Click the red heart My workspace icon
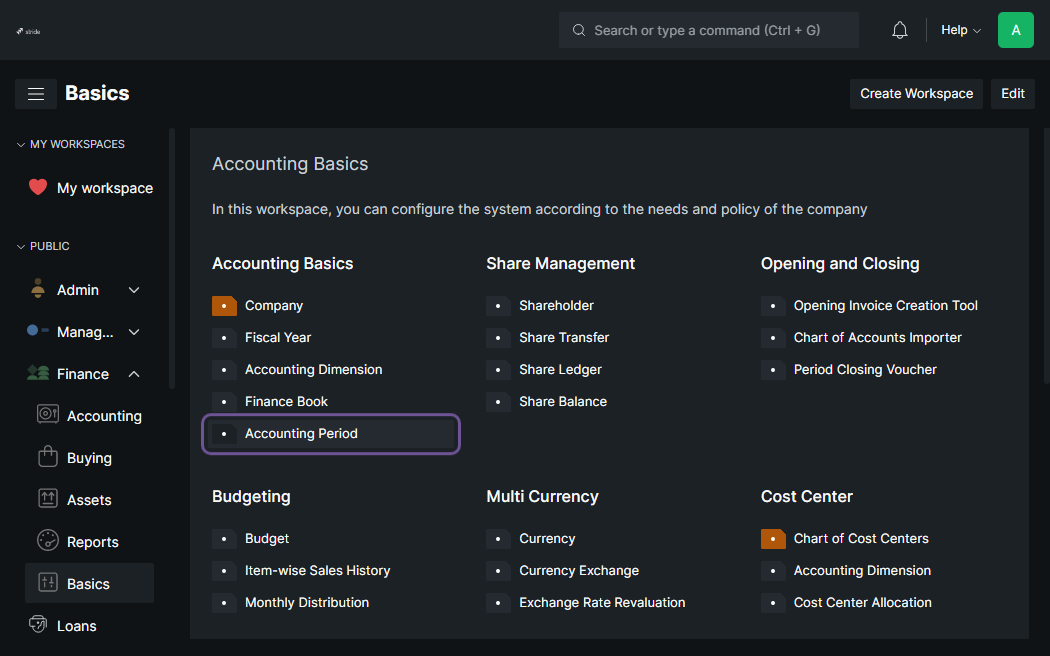 tap(38, 187)
